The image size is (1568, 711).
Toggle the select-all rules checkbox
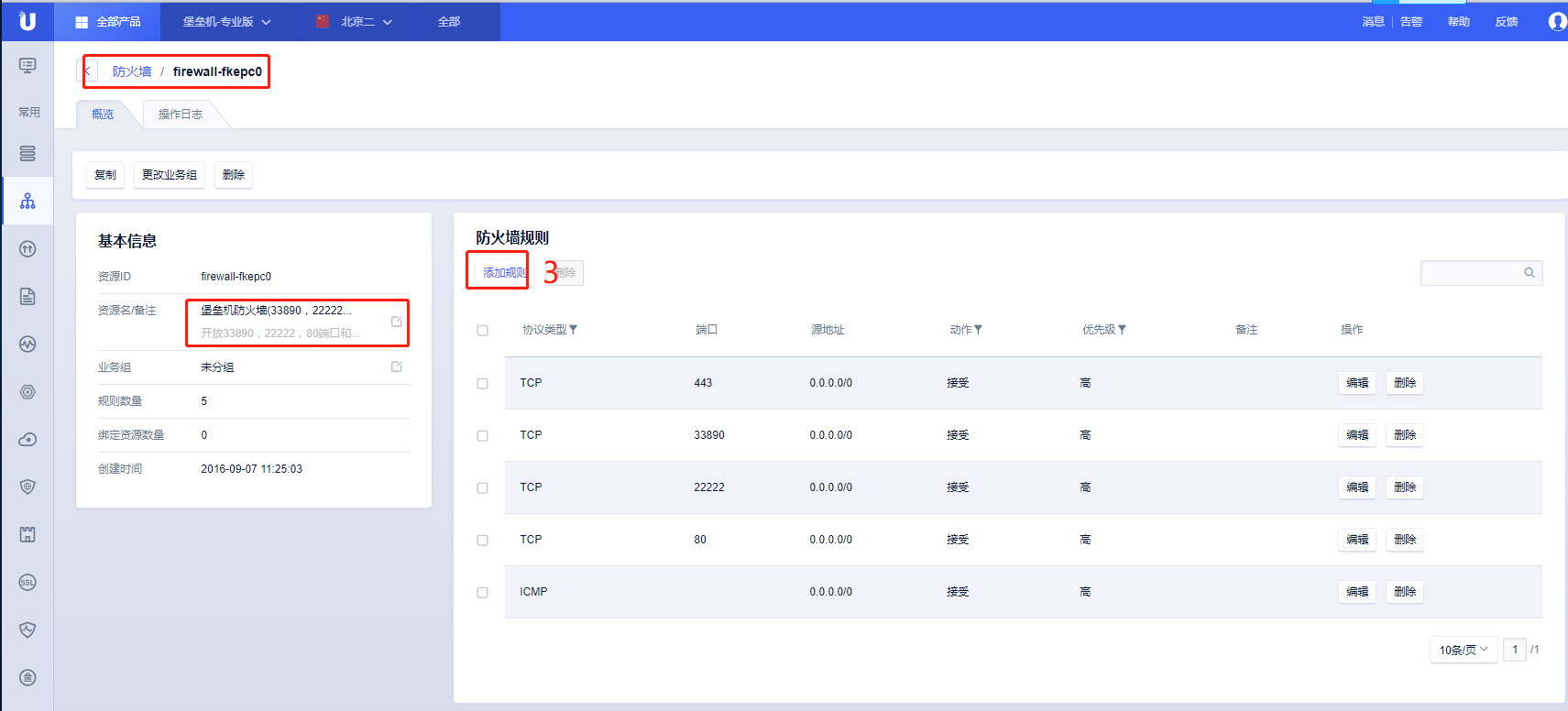tap(482, 331)
